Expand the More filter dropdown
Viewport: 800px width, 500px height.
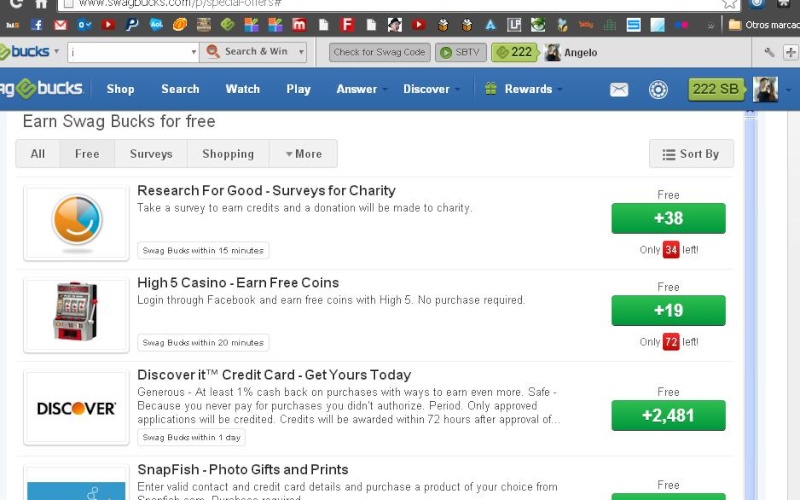(304, 154)
